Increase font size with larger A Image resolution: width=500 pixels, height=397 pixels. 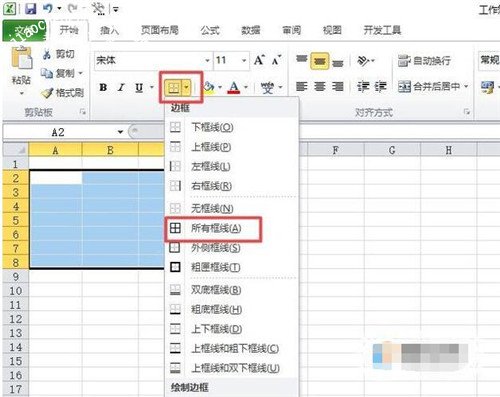[259, 60]
